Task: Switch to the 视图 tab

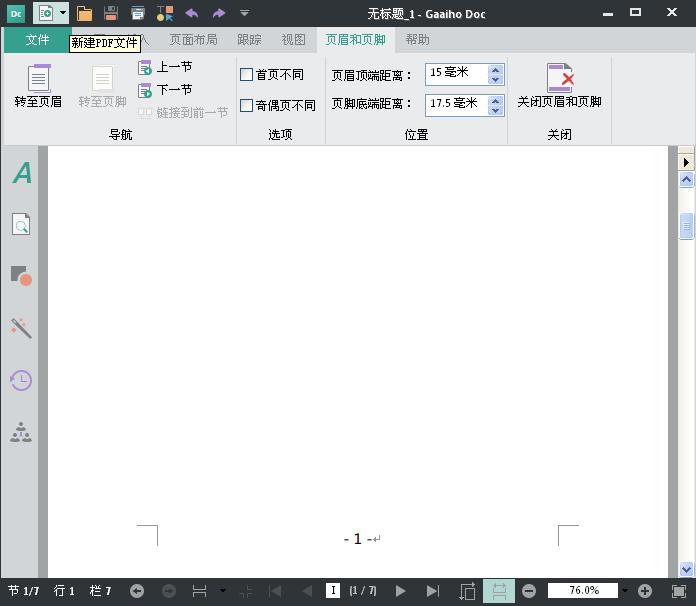Action: coord(293,40)
